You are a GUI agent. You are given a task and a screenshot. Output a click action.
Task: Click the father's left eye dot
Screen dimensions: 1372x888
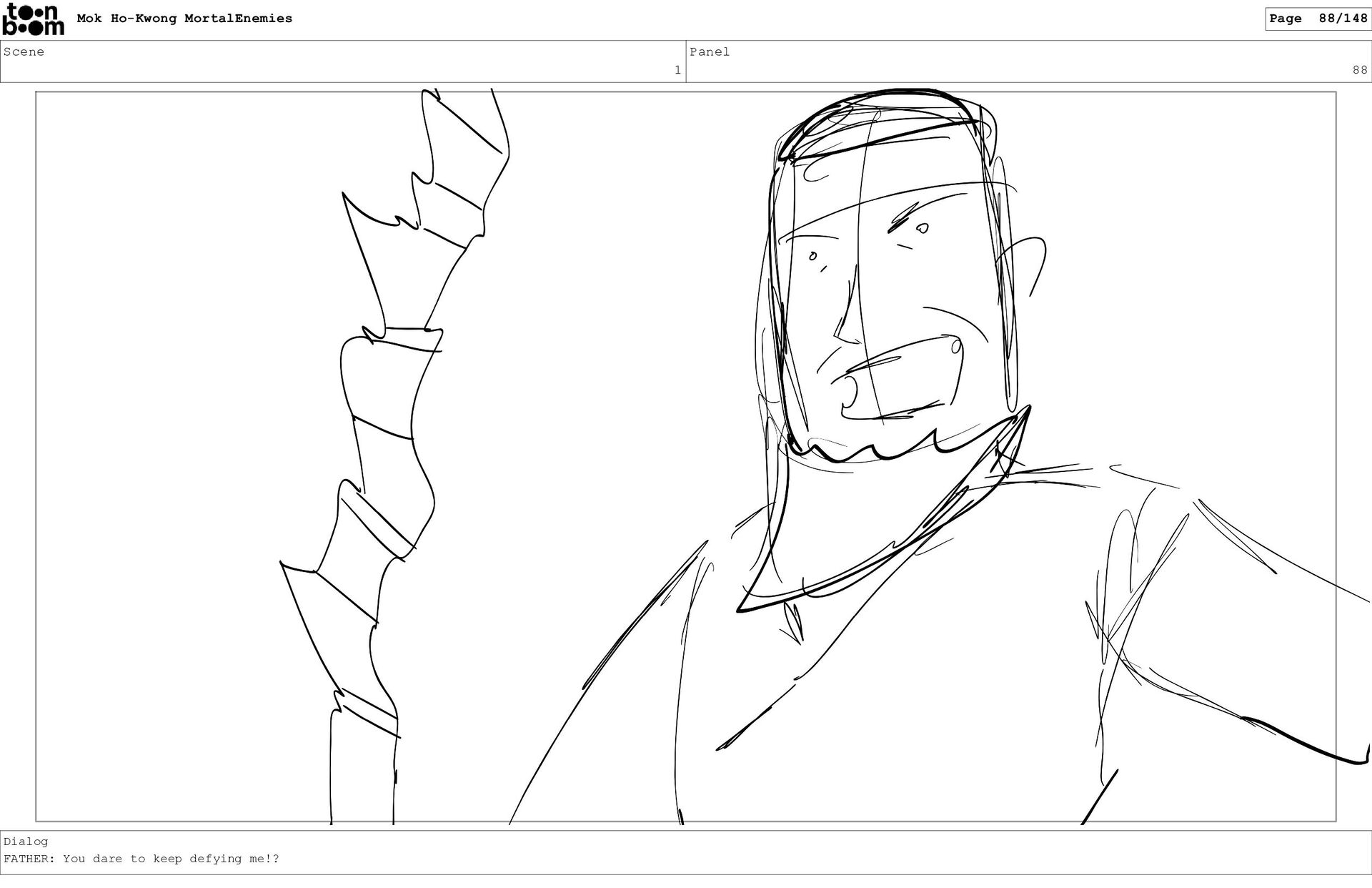(812, 255)
